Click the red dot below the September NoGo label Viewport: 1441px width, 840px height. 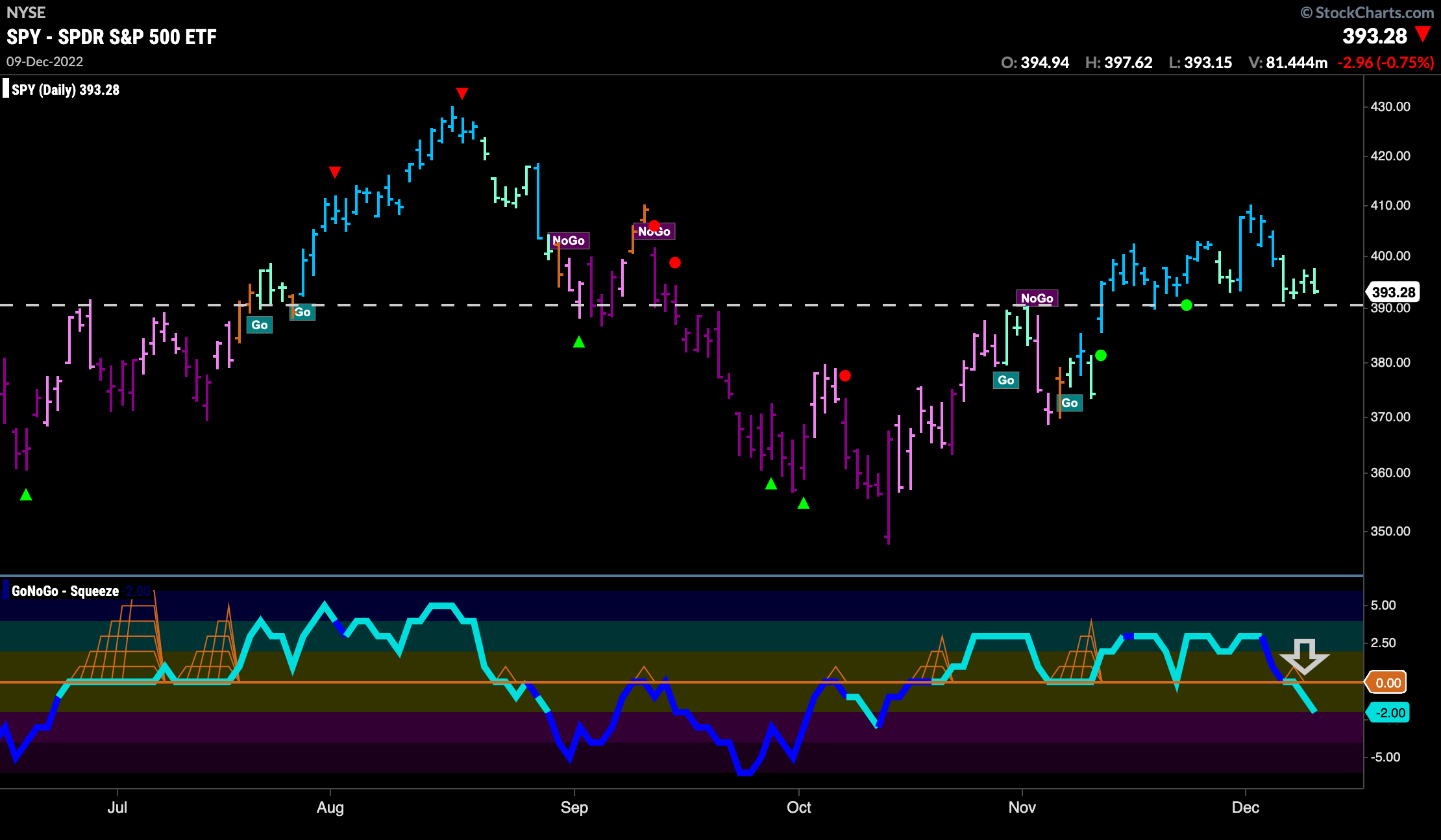[675, 262]
